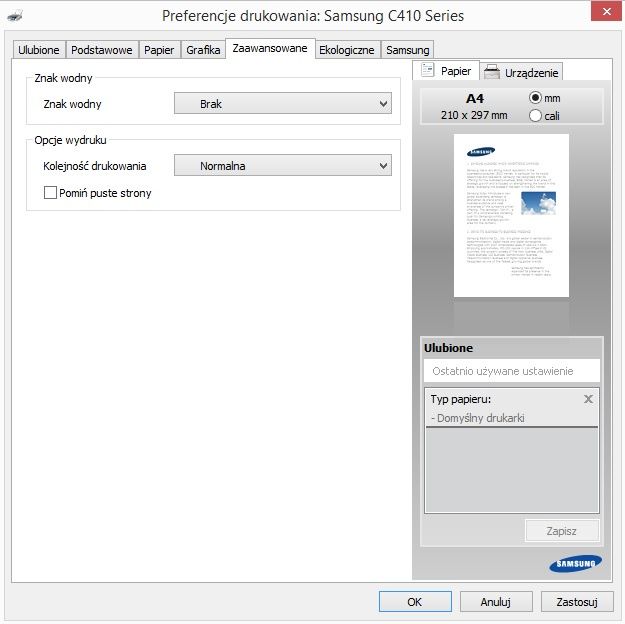Click the Zapisz button

pos(562,531)
